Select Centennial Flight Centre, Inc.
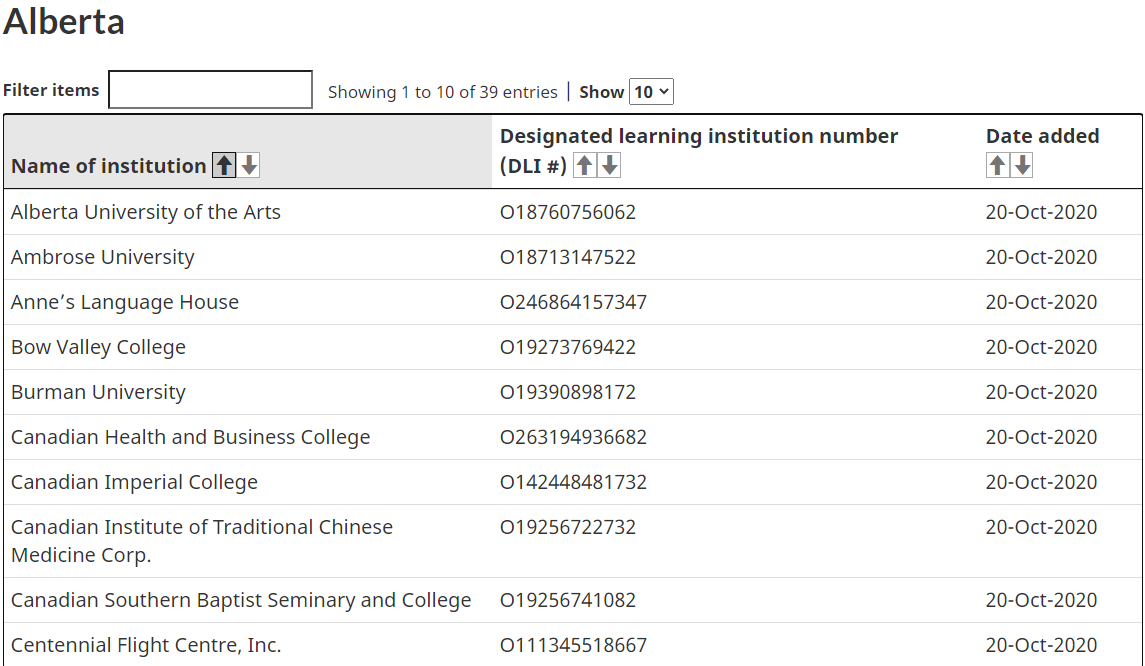The image size is (1145, 666). pos(146,645)
